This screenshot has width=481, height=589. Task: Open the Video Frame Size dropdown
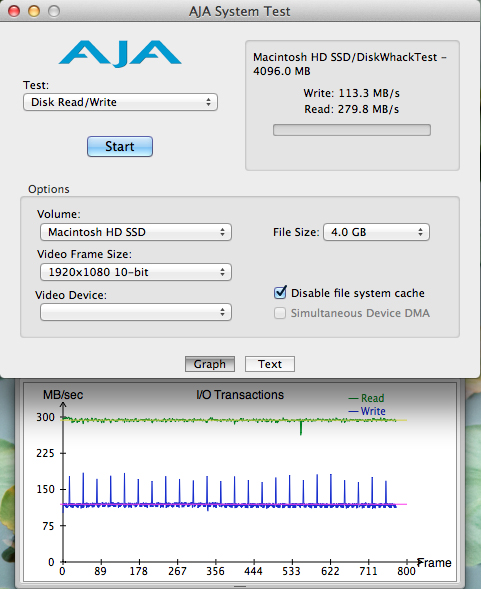coord(136,272)
